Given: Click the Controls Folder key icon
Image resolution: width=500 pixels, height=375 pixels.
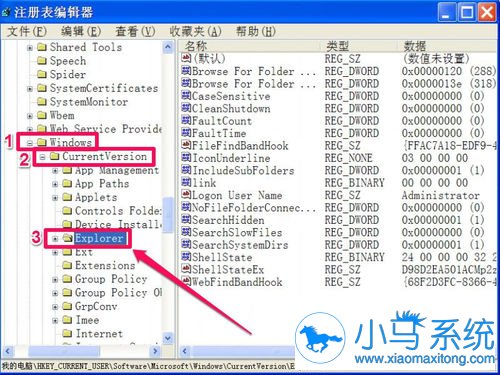Looking at the screenshot, I should pyautogui.click(x=67, y=211).
